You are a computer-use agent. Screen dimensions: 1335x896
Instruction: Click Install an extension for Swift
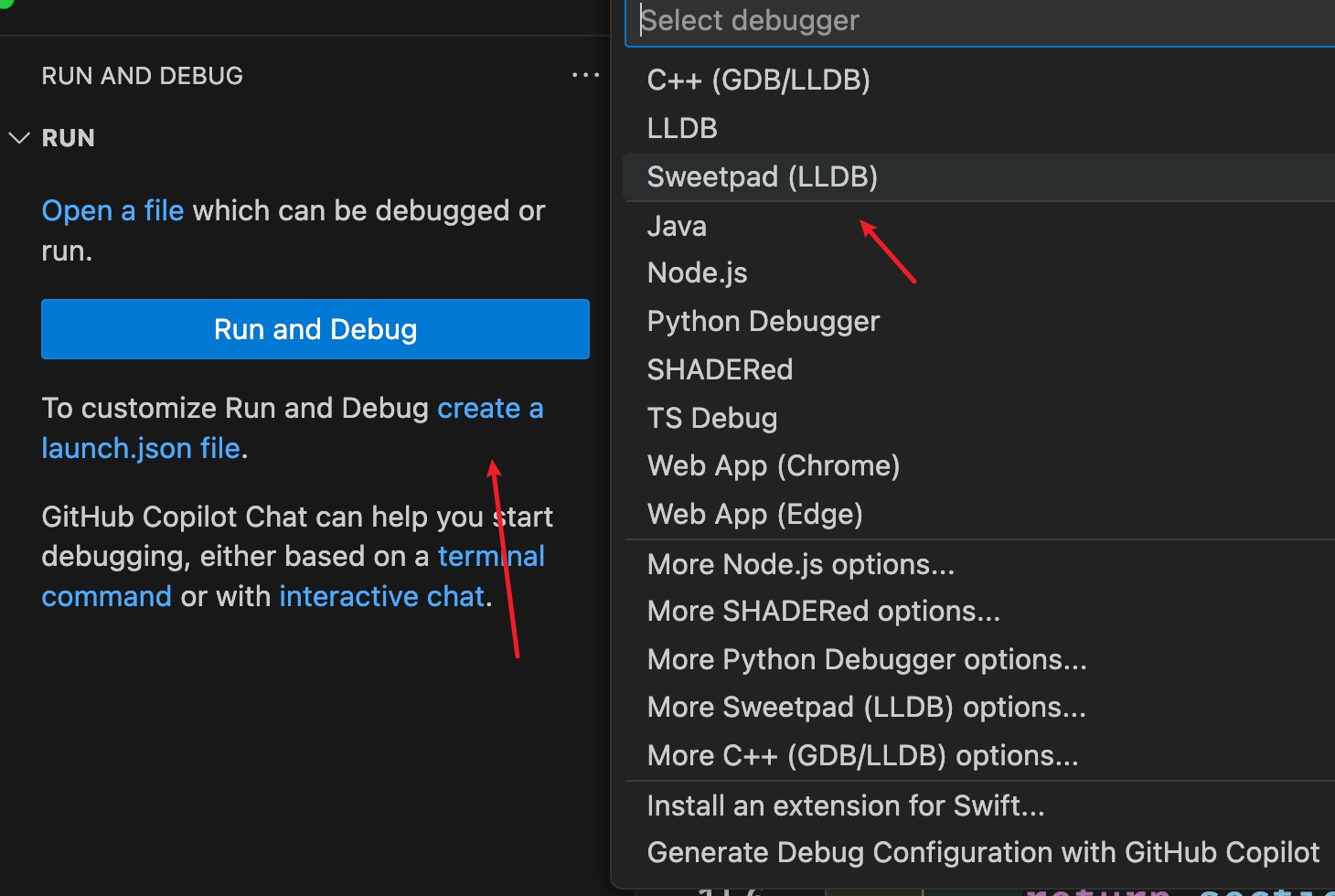(845, 805)
